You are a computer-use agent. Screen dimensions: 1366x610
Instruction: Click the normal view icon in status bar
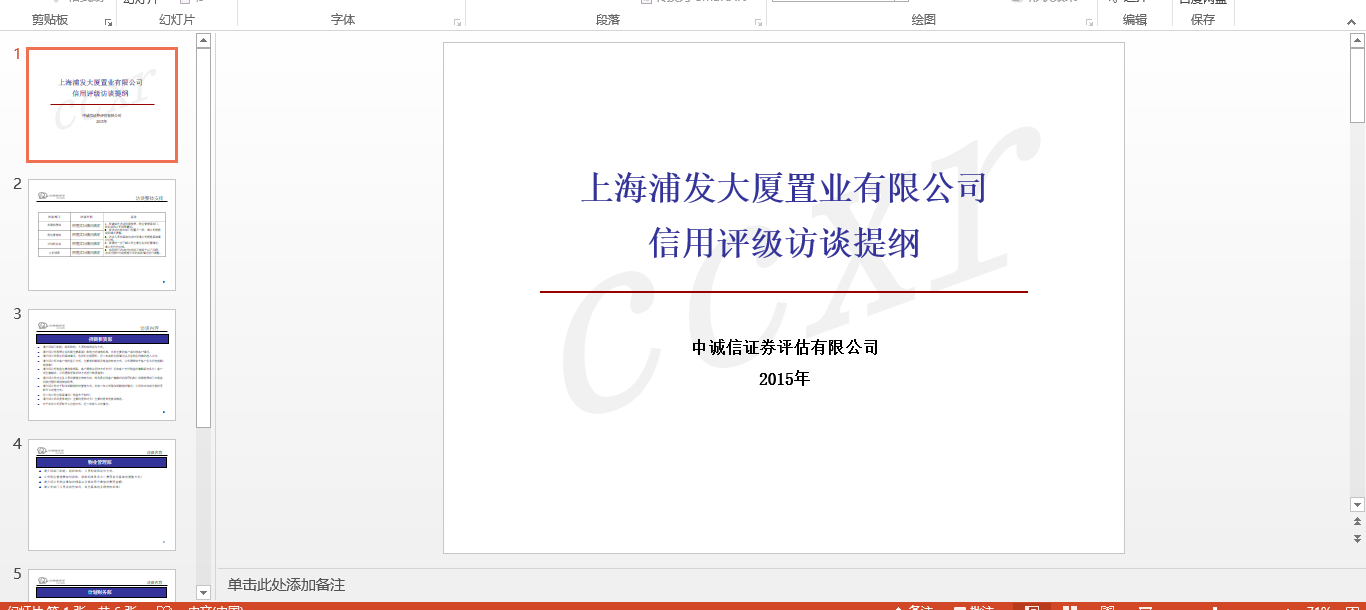click(x=1032, y=608)
